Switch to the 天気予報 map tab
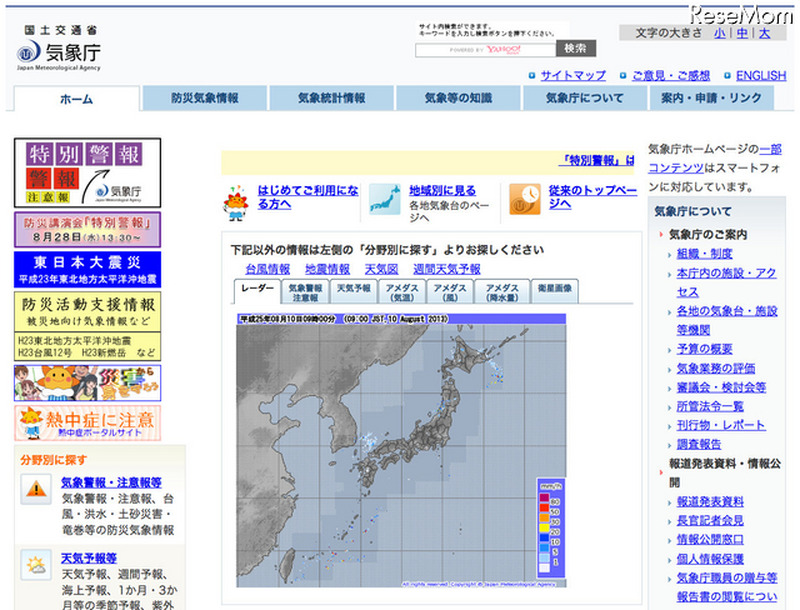Viewport: 800px width, 610px height. point(353,291)
